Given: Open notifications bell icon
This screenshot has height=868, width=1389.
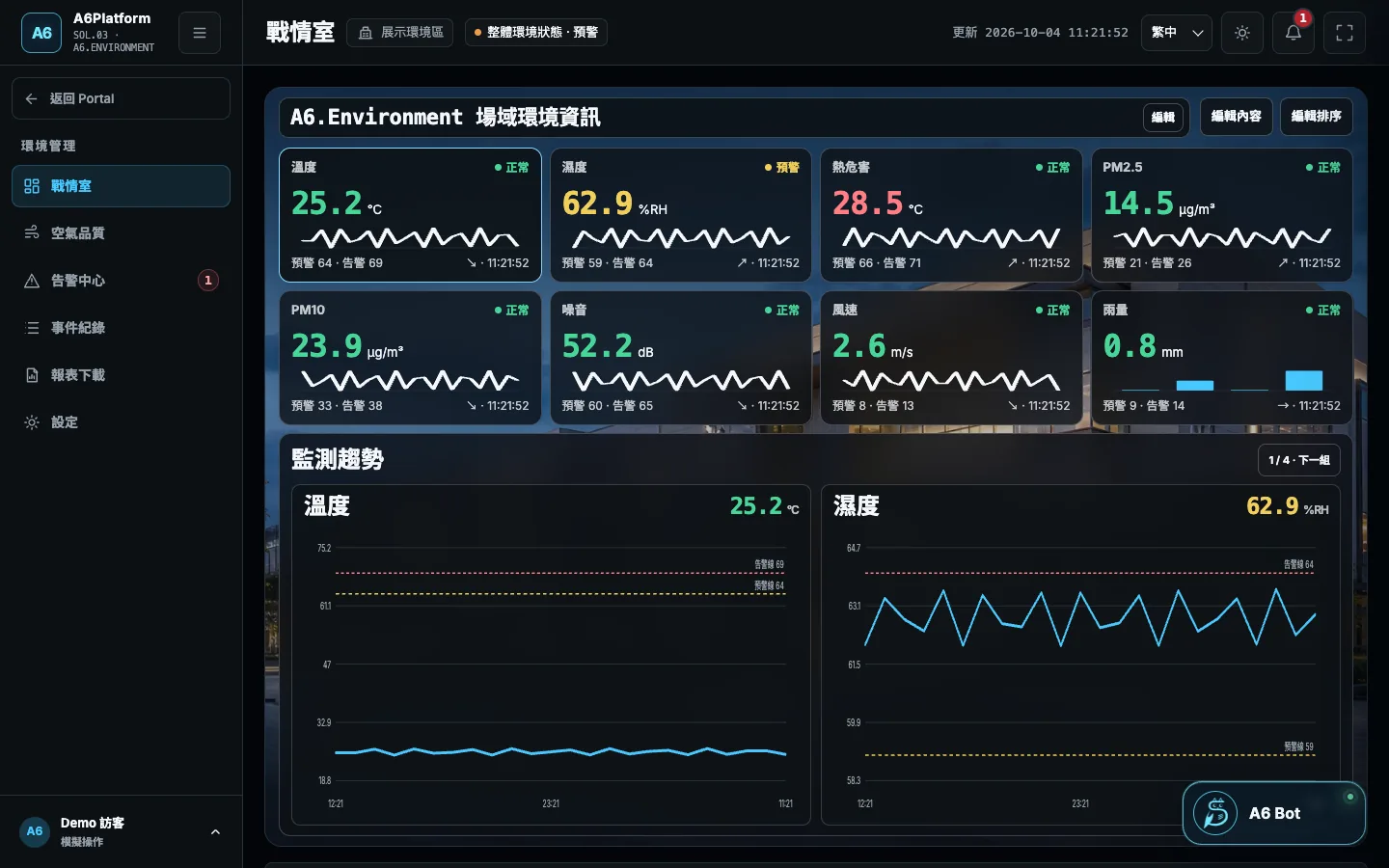Looking at the screenshot, I should 1294,33.
